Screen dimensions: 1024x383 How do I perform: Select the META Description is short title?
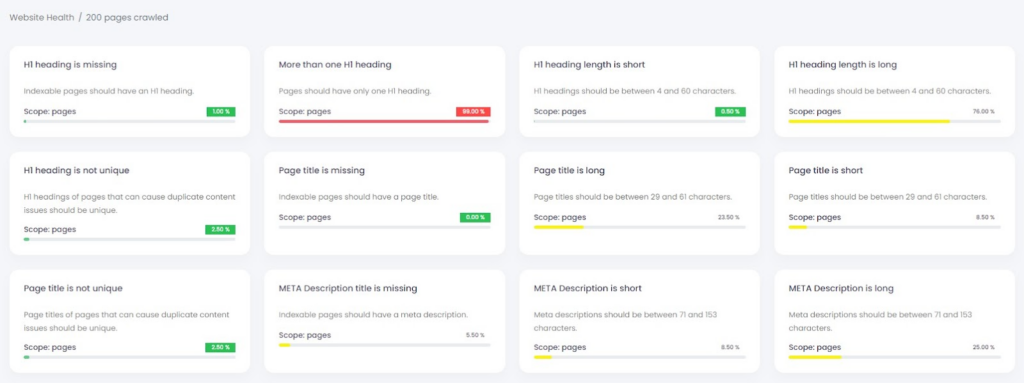coord(588,288)
